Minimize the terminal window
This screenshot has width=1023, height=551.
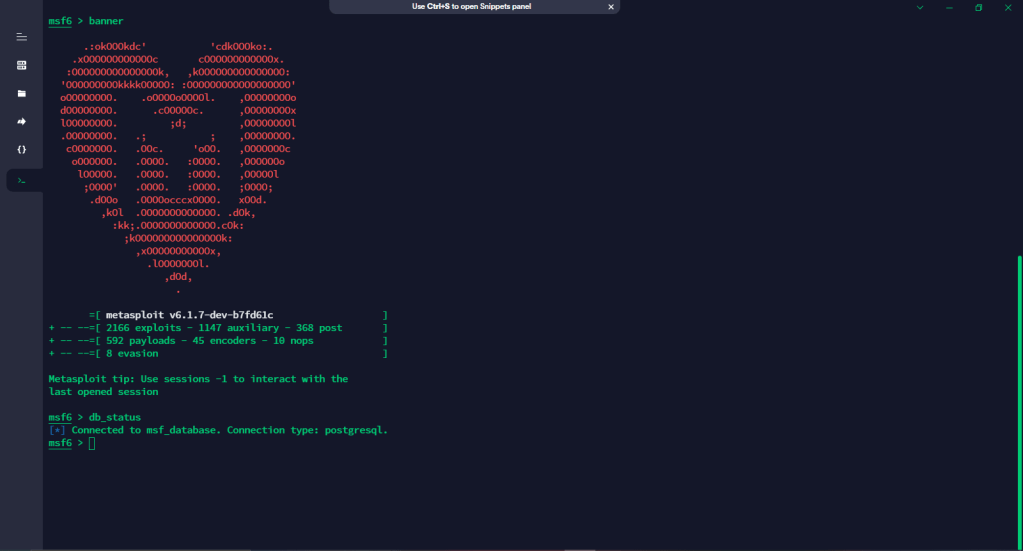pos(949,8)
